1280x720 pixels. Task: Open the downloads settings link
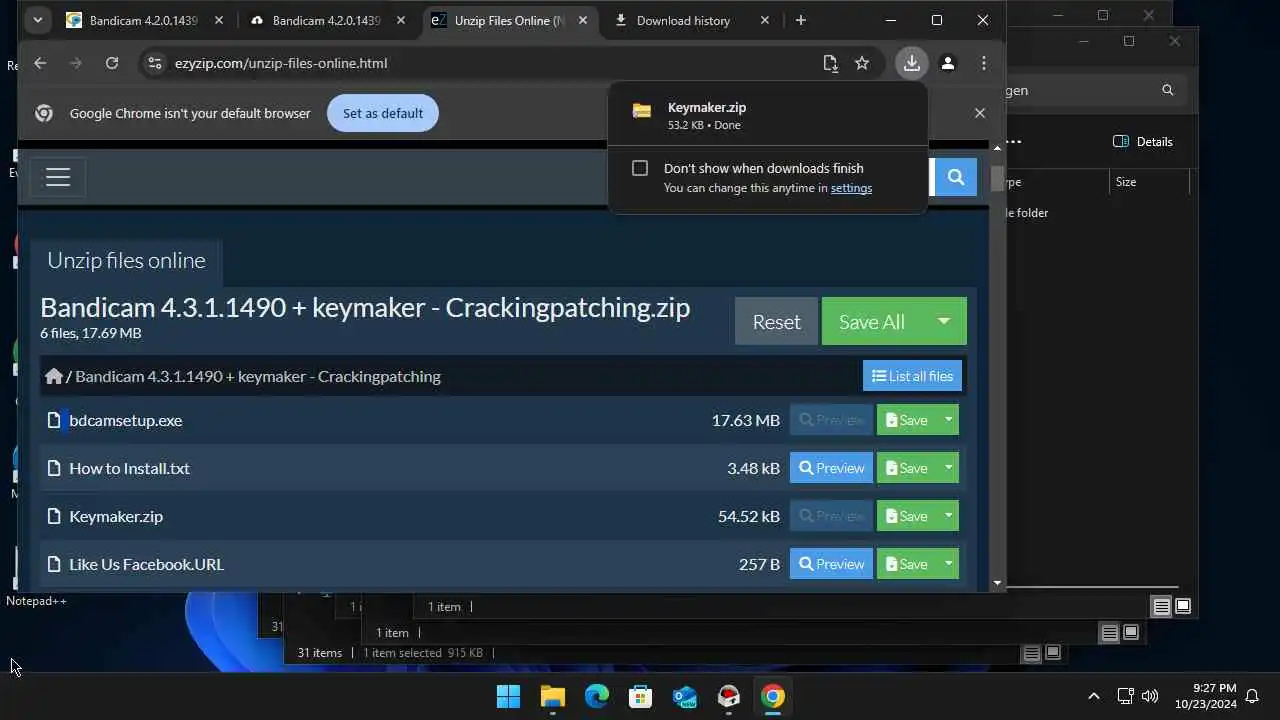click(x=851, y=188)
